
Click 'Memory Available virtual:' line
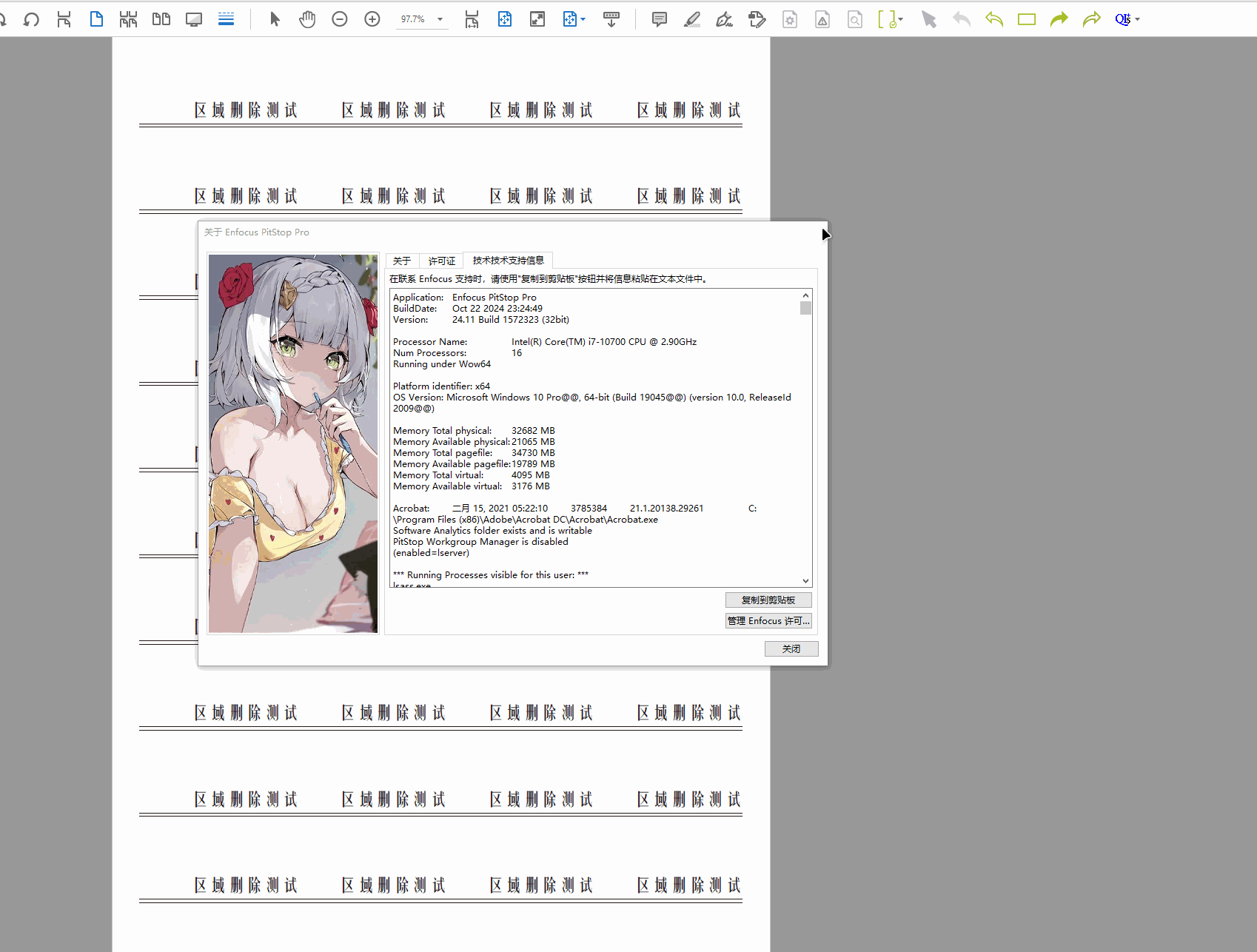tap(472, 486)
